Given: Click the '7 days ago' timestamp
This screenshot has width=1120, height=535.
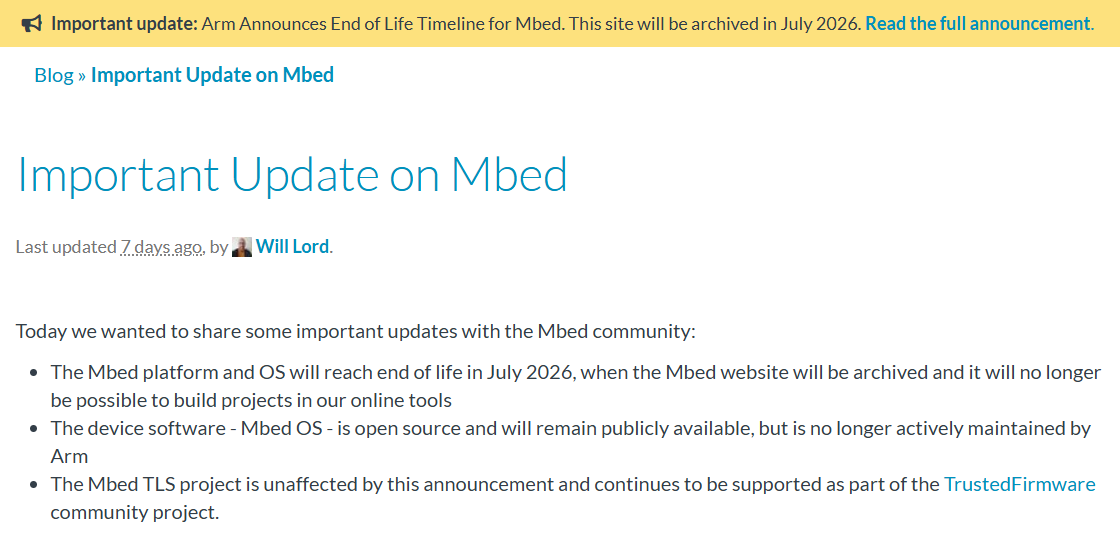Looking at the screenshot, I should coord(161,247).
